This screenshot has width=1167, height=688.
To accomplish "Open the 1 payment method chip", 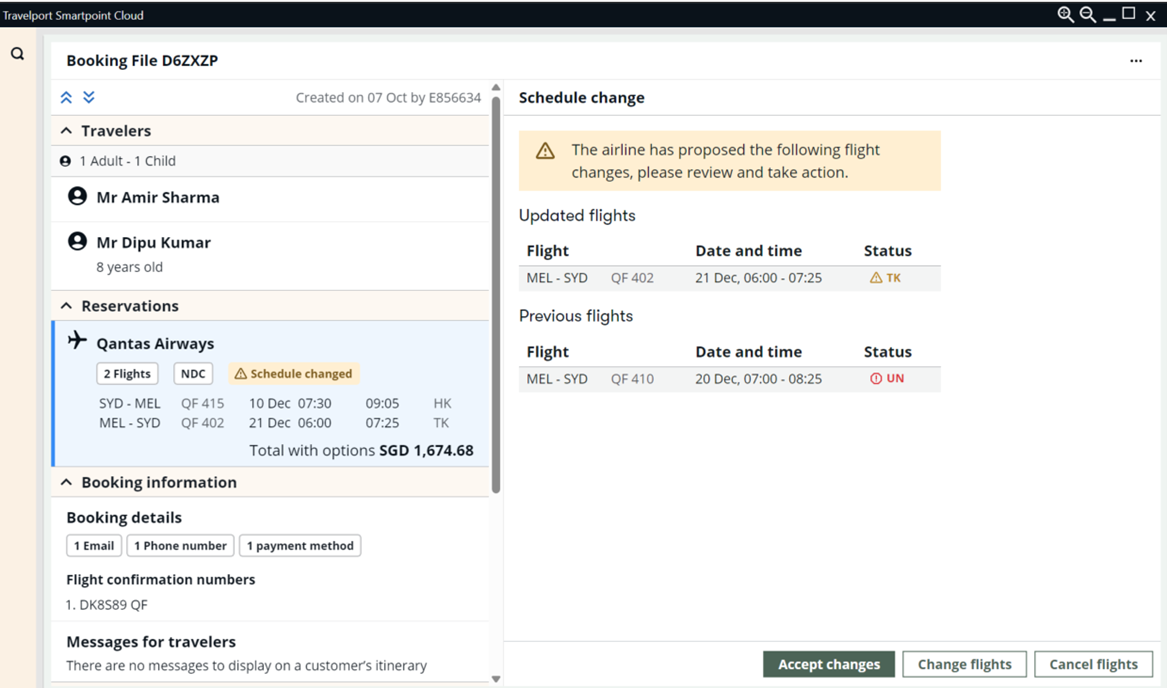I will point(300,546).
